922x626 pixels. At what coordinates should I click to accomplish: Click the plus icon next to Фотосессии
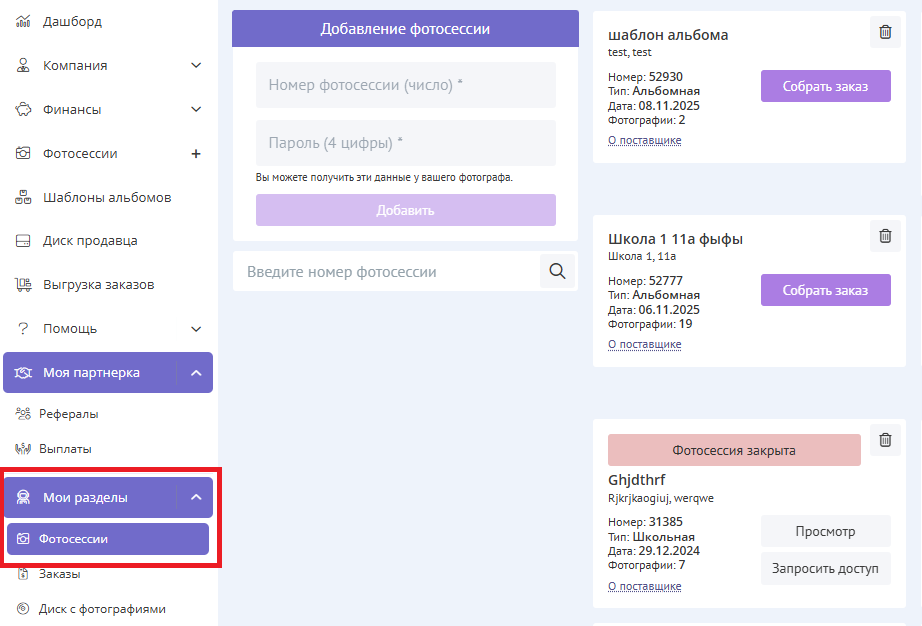(x=196, y=154)
